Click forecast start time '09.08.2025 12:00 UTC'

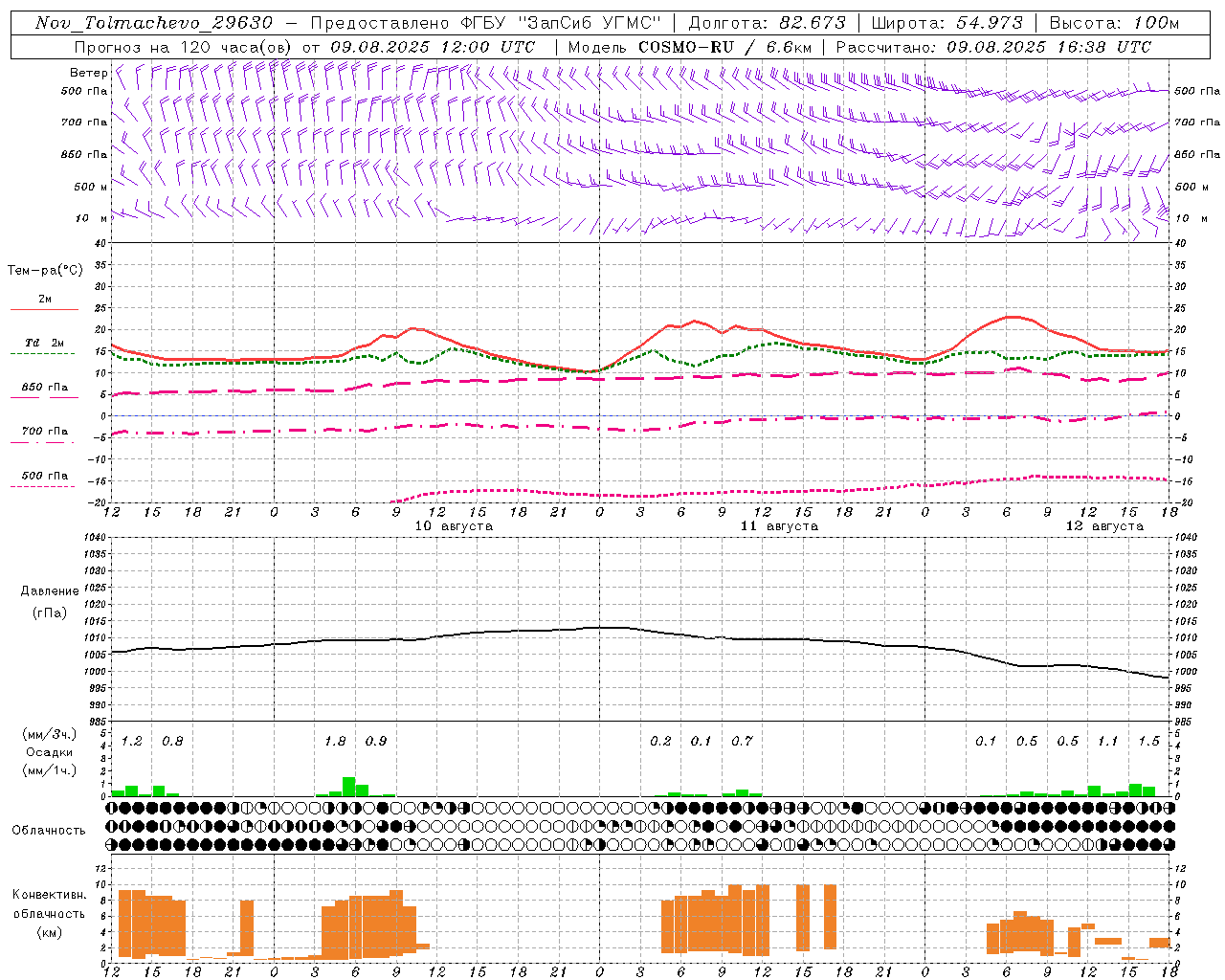[x=433, y=47]
